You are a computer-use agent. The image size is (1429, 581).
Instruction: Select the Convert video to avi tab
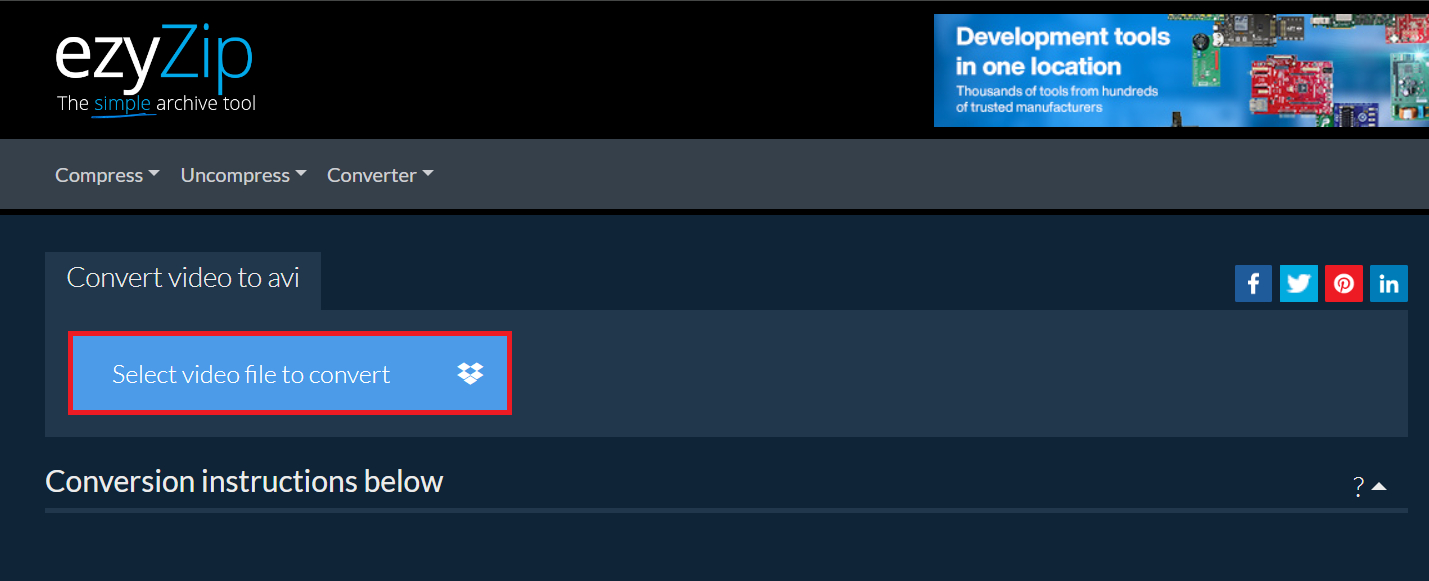183,278
